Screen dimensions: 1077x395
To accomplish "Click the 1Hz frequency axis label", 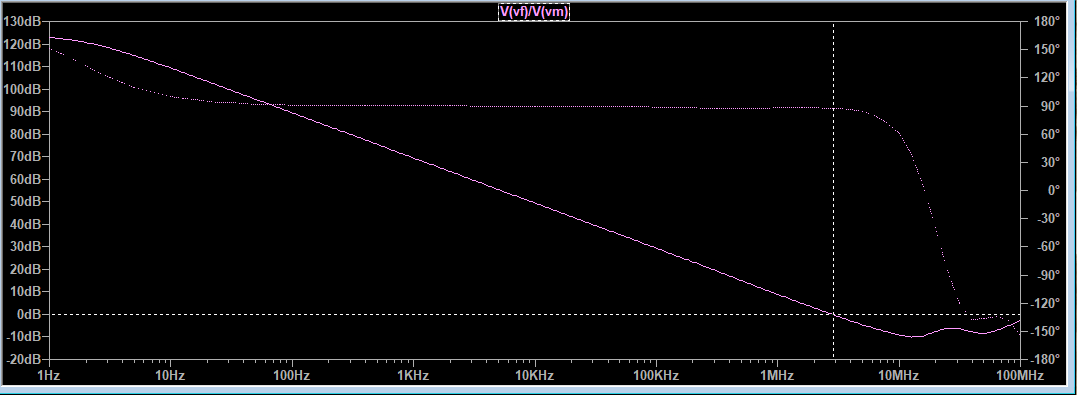I will coord(49,376).
